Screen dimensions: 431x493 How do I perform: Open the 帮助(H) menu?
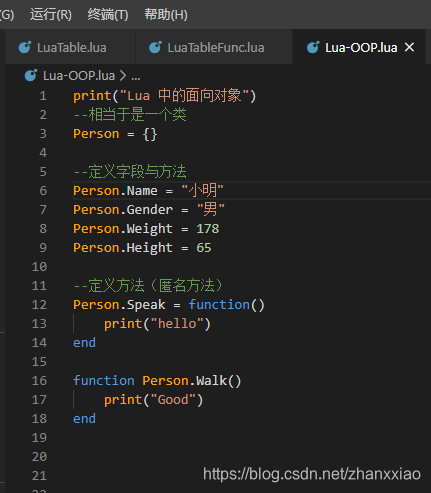[x=166, y=15]
